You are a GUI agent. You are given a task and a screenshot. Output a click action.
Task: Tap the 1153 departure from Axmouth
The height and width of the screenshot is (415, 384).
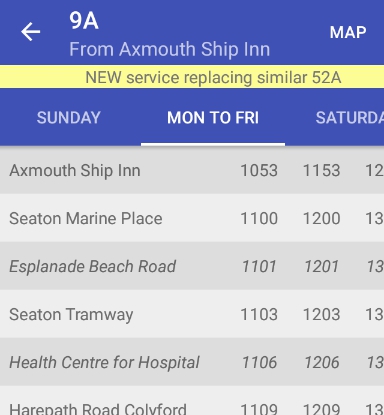[x=321, y=170]
